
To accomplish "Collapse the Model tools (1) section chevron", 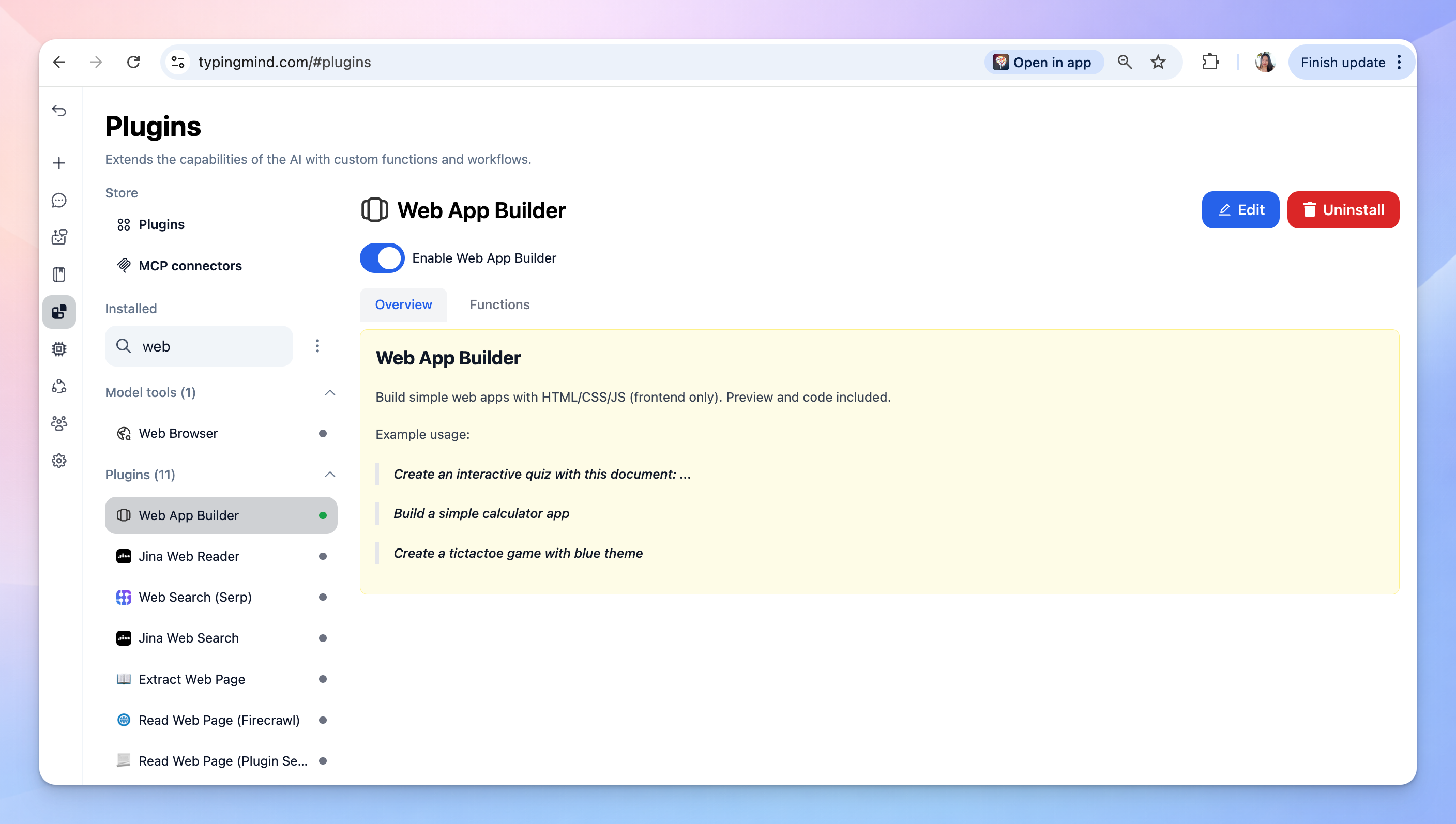I will coord(330,393).
